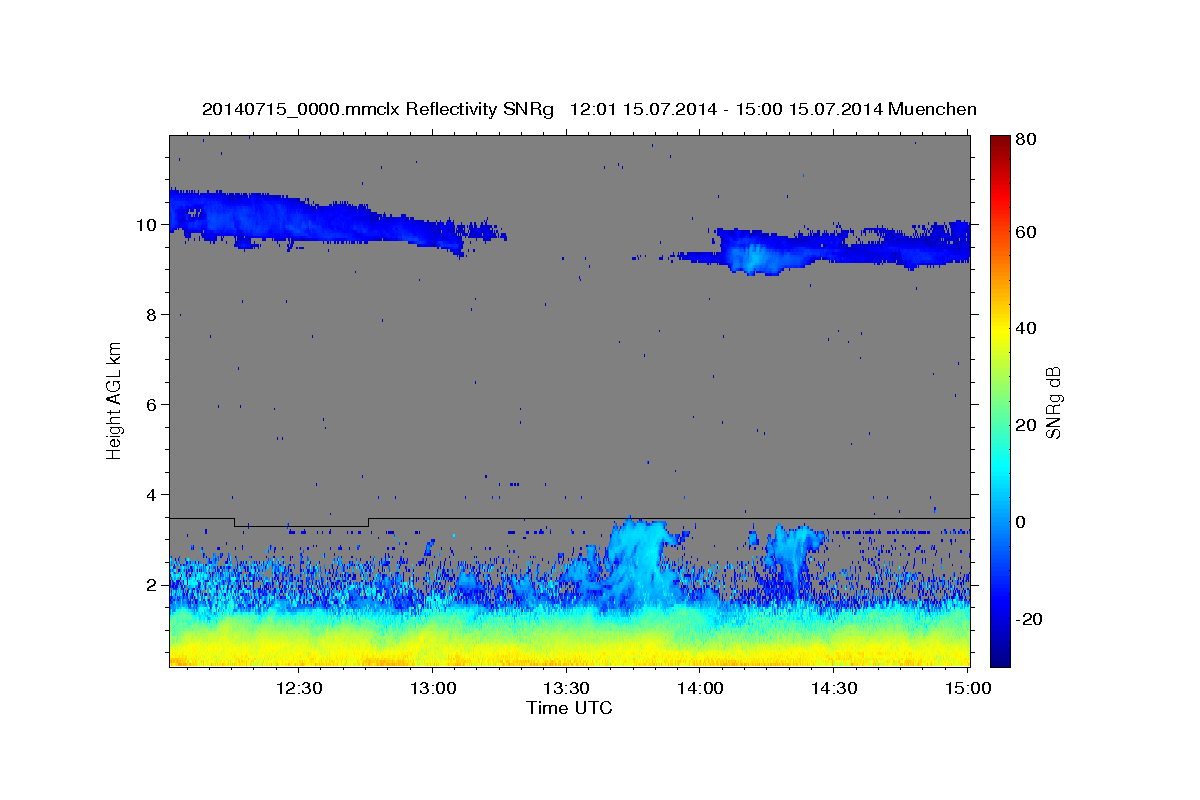Click the plot title text "20140715_0000.mmclx Reflectivity SNRg"
The height and width of the screenshot is (800, 1200).
pyautogui.click(x=377, y=109)
